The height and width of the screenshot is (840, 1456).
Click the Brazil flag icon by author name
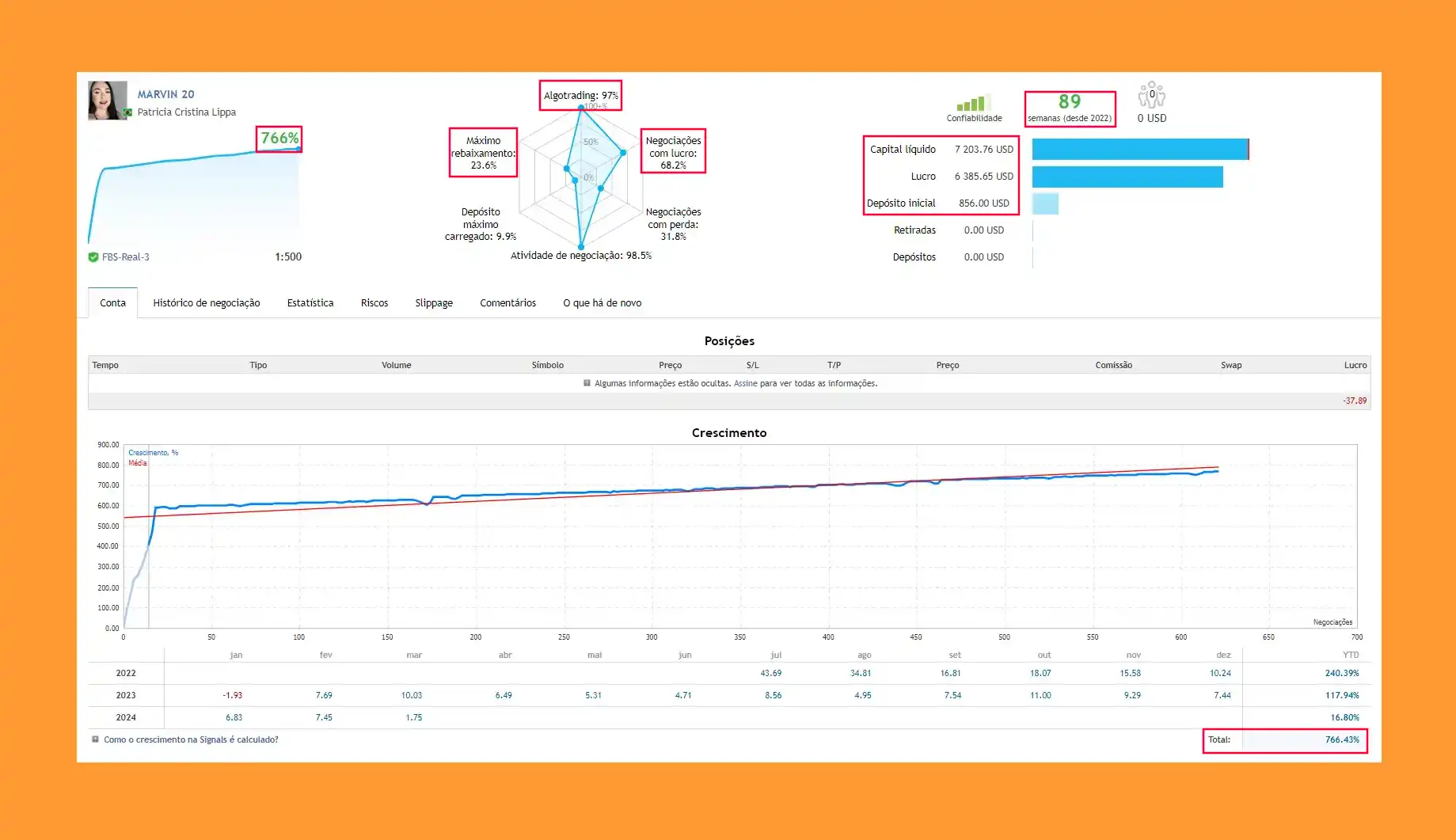[127, 112]
